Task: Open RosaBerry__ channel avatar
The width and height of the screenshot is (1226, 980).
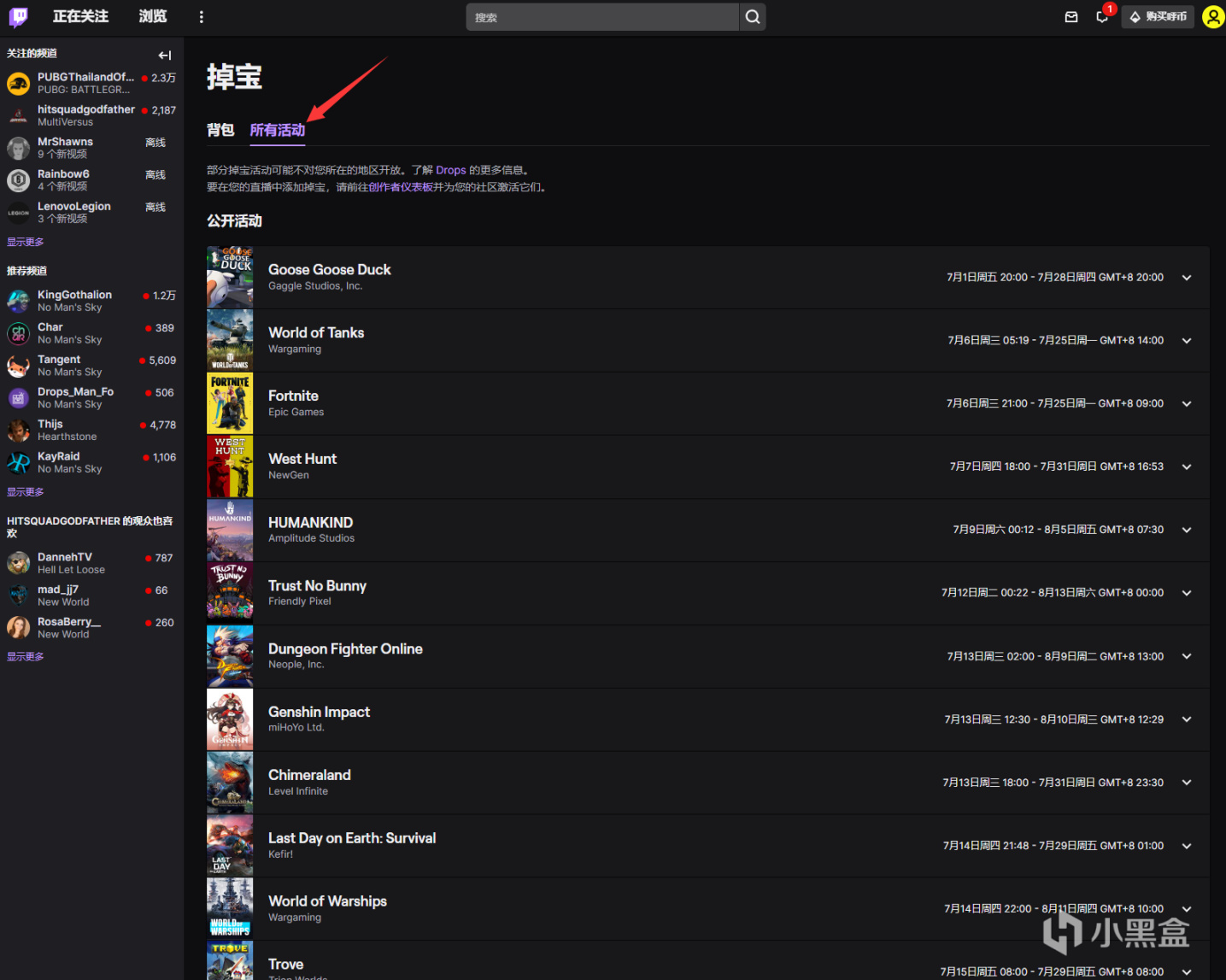Action: tap(19, 628)
